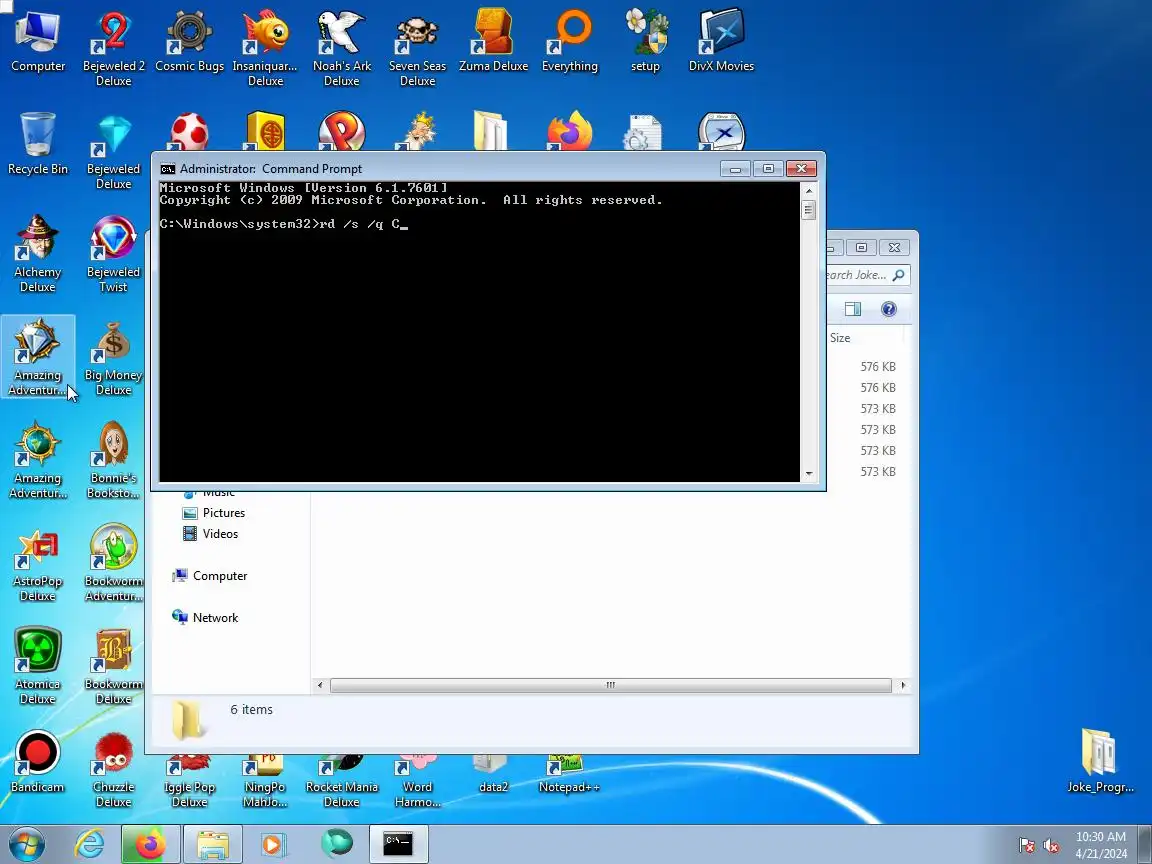Open the Computer desktop icon
The height and width of the screenshot is (864, 1152).
point(37,40)
